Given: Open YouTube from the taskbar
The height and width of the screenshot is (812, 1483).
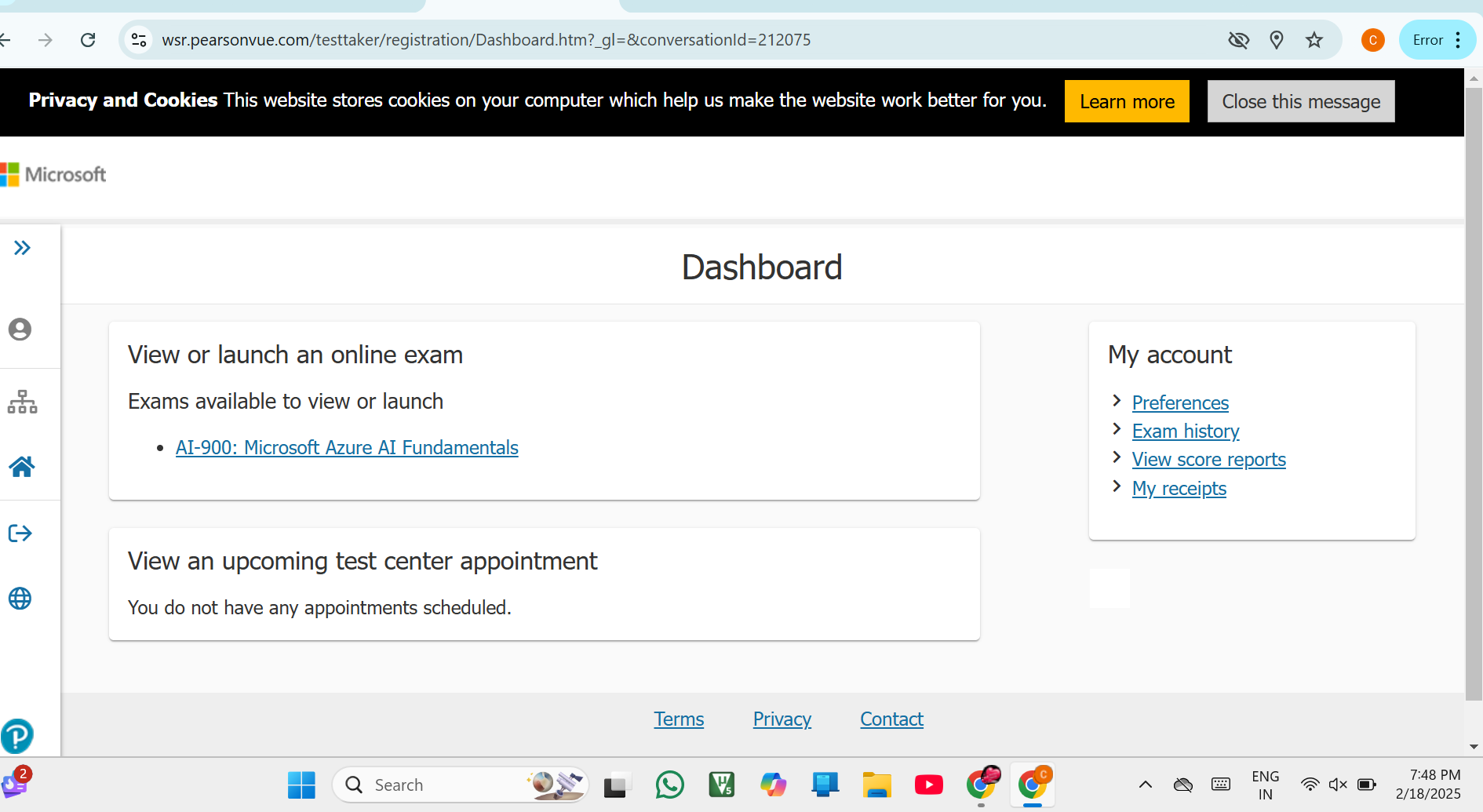Looking at the screenshot, I should [928, 785].
